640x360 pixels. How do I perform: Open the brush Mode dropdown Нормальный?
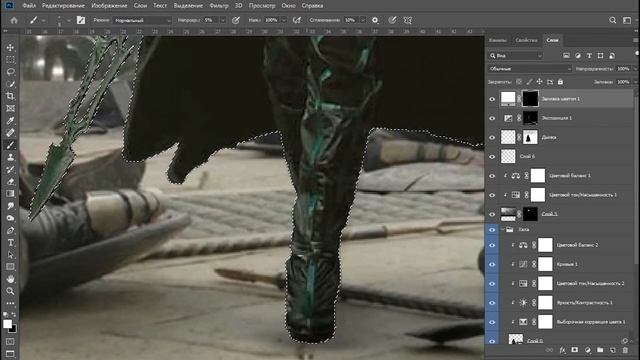click(142, 20)
